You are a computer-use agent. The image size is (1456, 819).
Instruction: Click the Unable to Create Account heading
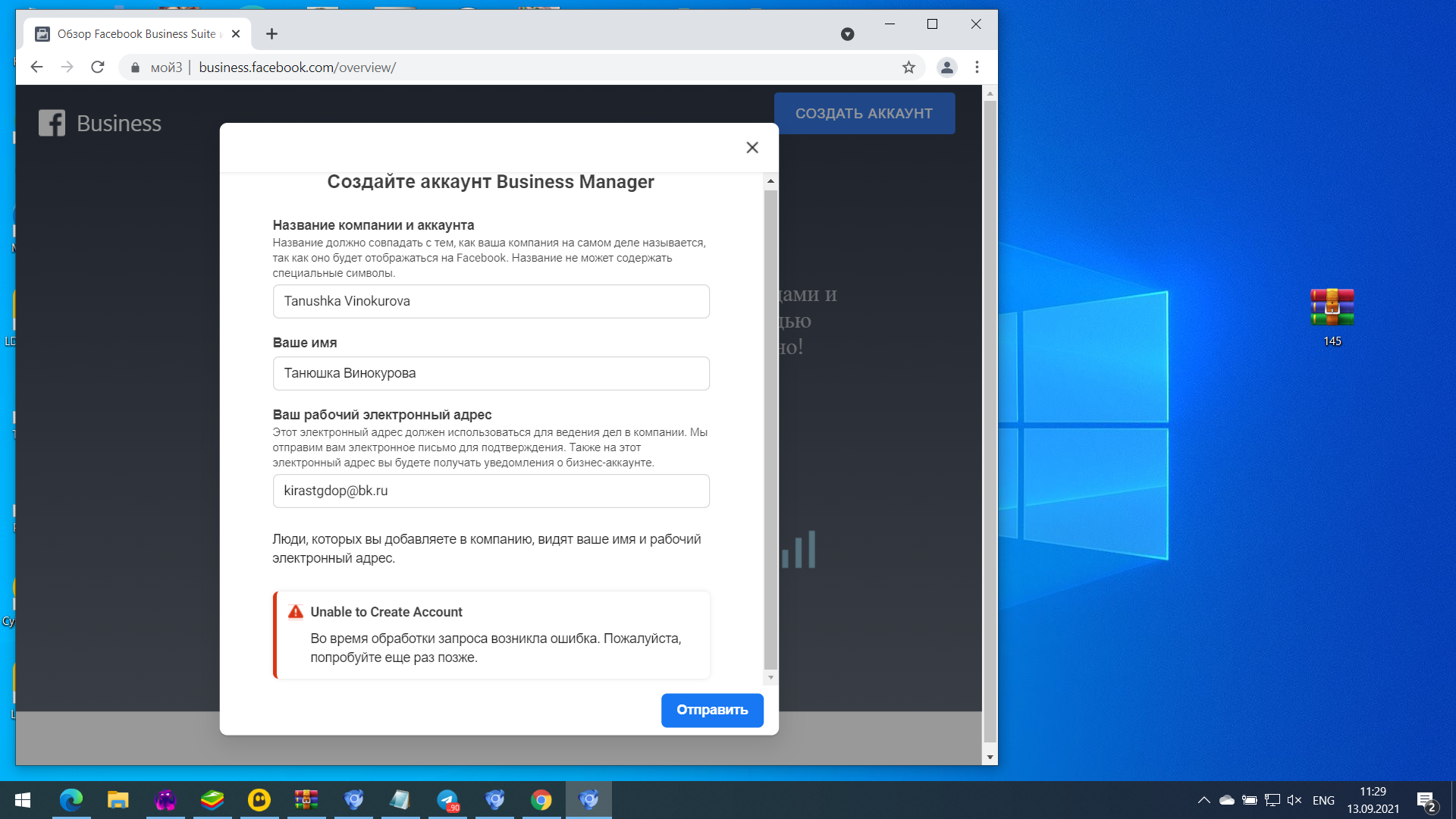point(386,612)
